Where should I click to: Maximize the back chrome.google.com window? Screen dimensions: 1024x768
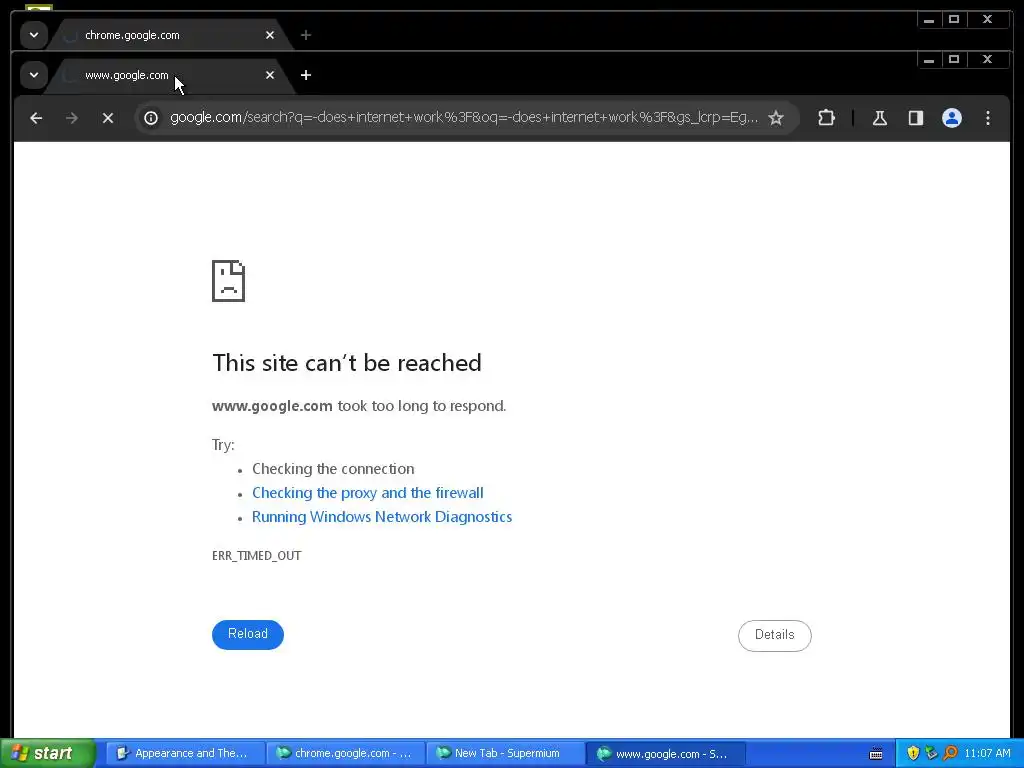953,20
